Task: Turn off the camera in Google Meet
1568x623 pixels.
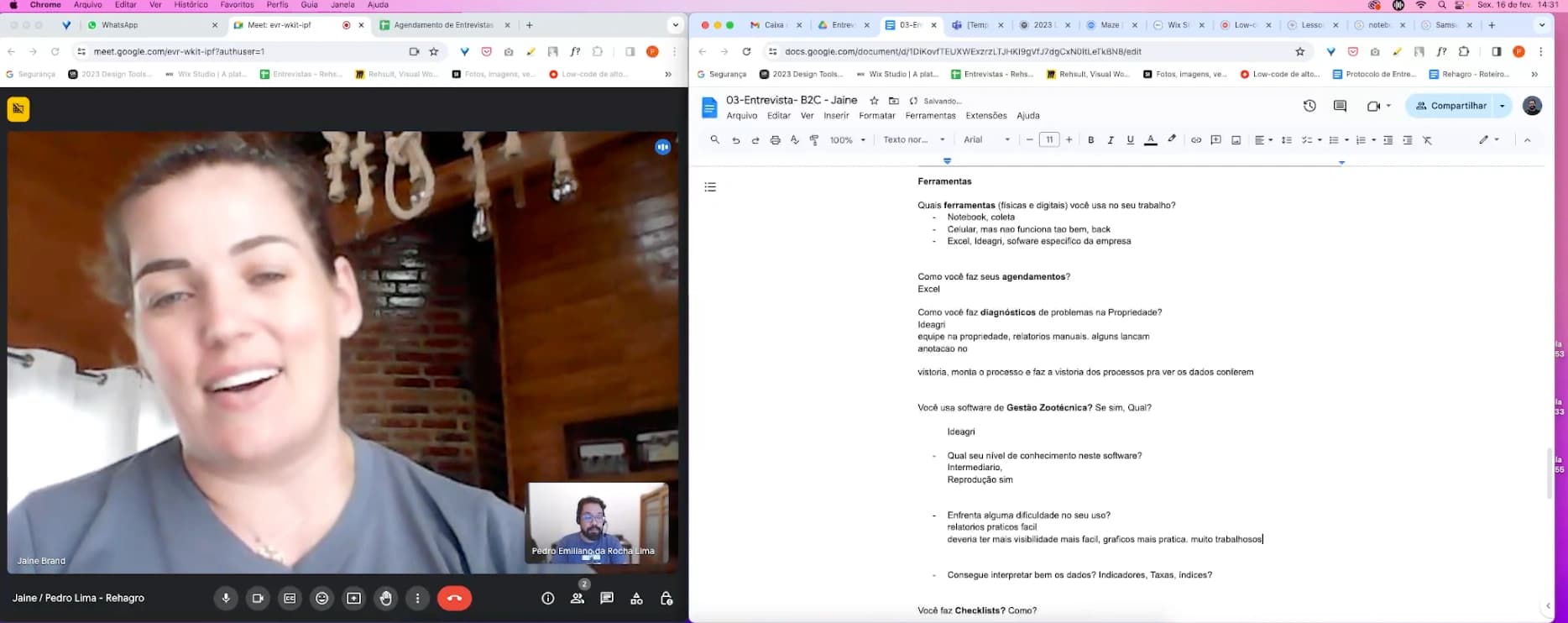Action: pos(258,598)
